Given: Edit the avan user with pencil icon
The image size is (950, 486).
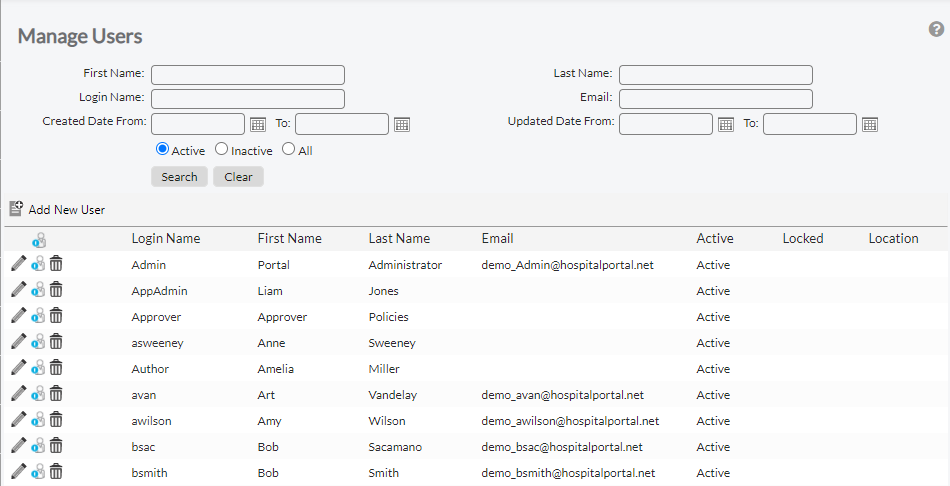Looking at the screenshot, I should click(x=18, y=394).
